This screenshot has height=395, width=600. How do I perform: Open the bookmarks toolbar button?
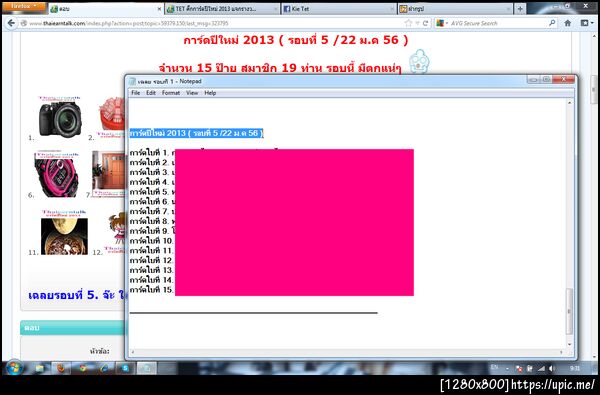pos(587,23)
